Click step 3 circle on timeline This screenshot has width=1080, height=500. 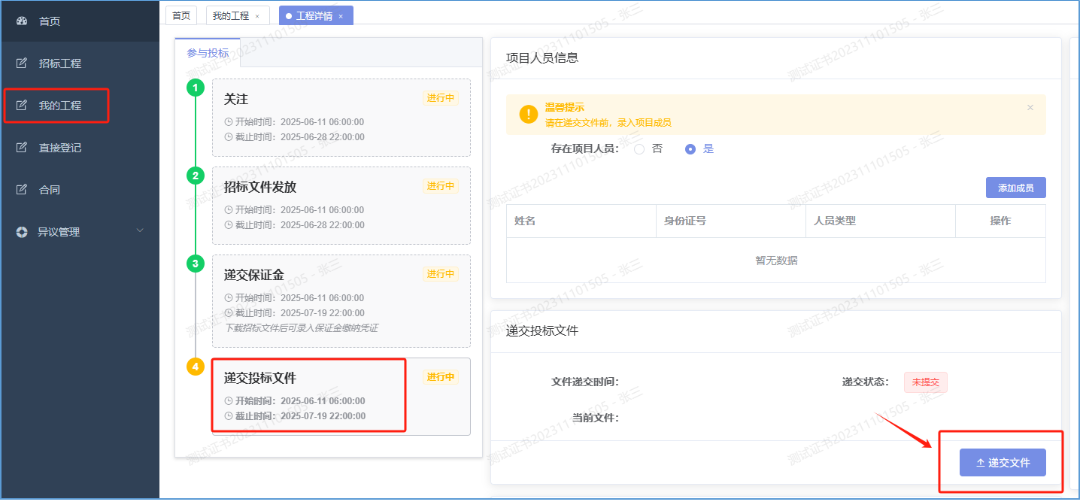[x=196, y=263]
